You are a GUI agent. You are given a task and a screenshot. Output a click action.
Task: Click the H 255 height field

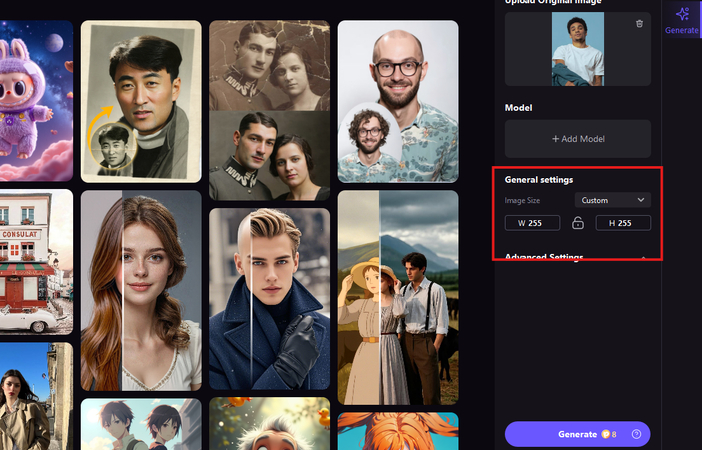tap(623, 223)
